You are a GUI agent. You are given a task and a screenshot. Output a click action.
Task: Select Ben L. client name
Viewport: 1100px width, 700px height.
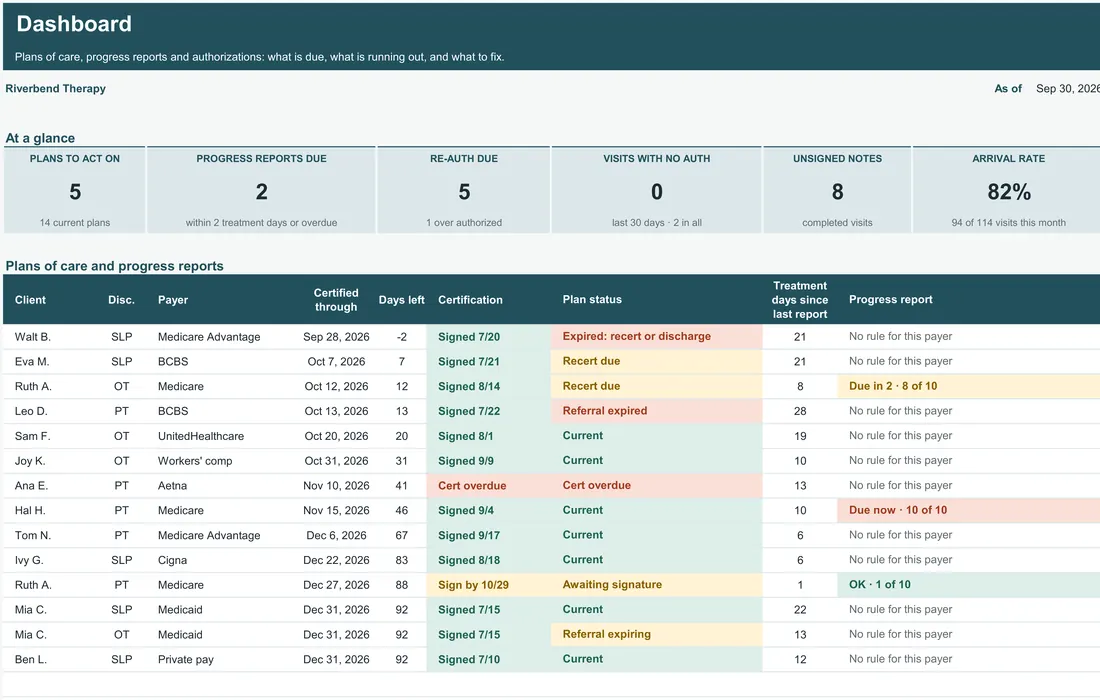pos(31,659)
